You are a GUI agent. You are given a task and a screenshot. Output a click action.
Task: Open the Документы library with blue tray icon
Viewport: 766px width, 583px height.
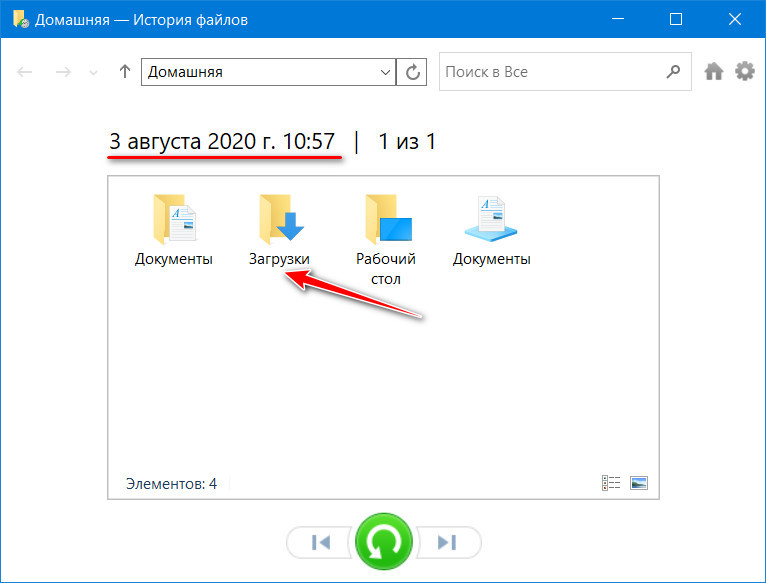pos(491,230)
